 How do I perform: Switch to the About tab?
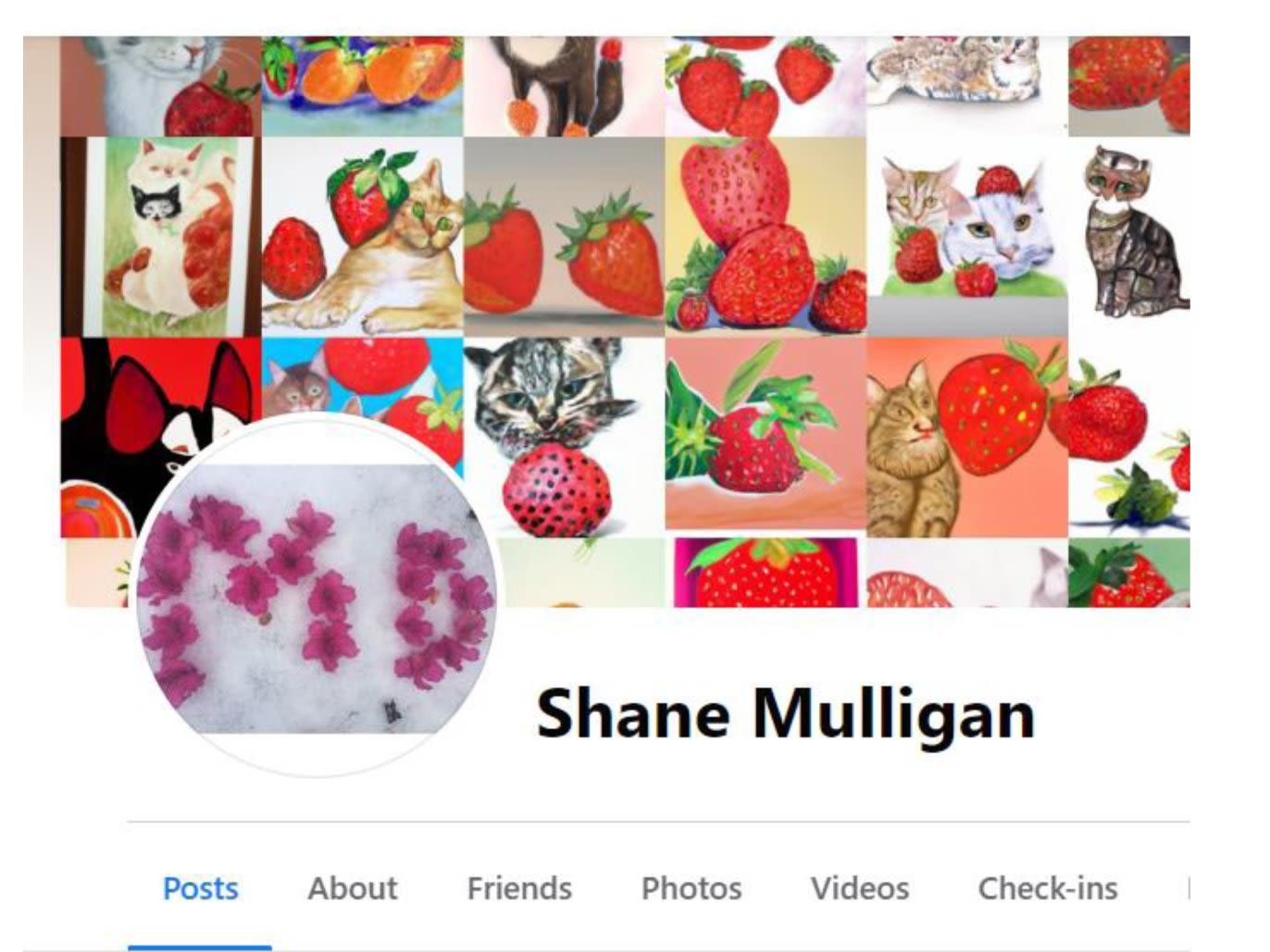tap(352, 888)
